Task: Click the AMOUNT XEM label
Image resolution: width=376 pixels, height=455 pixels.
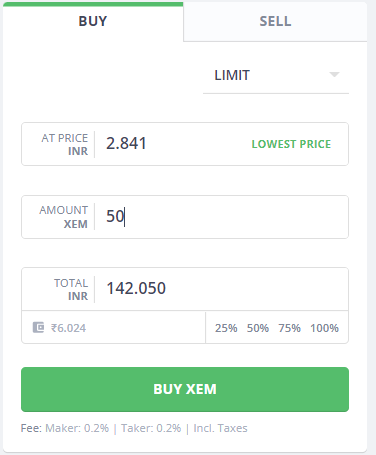Action: click(64, 217)
